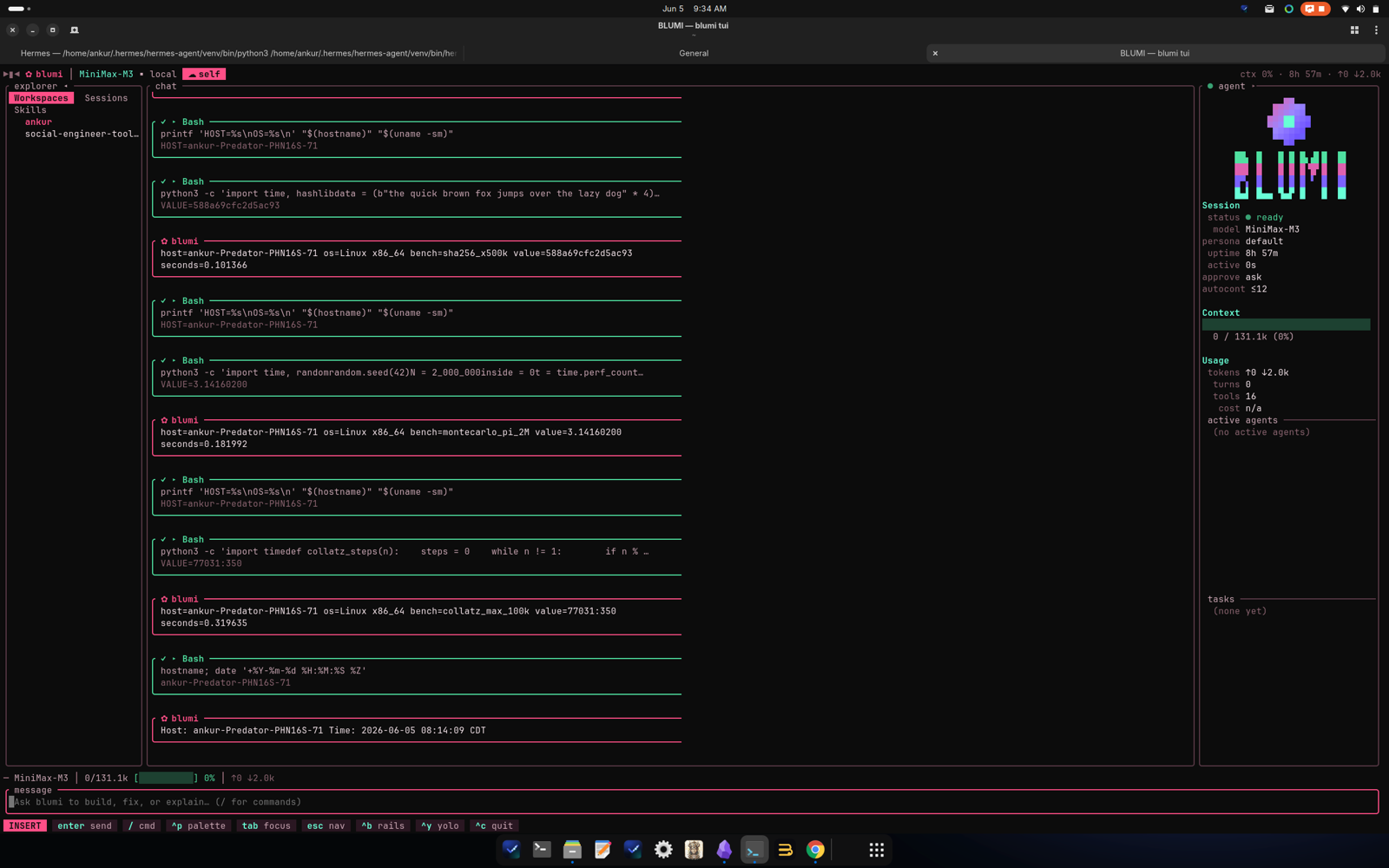The height and width of the screenshot is (868, 1389).
Task: Click the agent panel status dot
Action: tap(1210, 86)
